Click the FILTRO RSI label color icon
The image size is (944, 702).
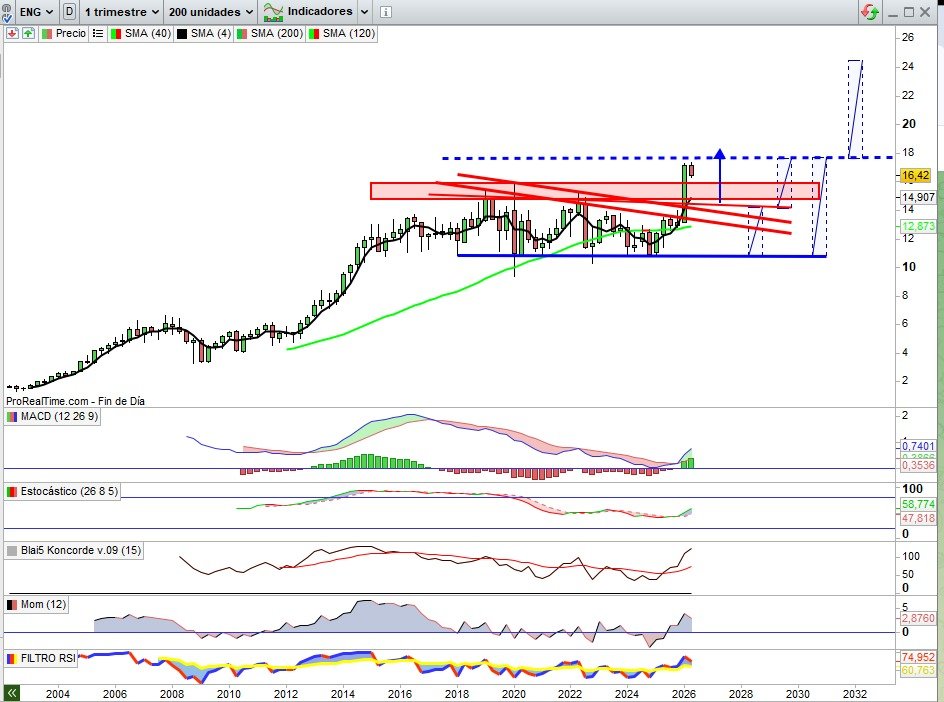(12, 659)
